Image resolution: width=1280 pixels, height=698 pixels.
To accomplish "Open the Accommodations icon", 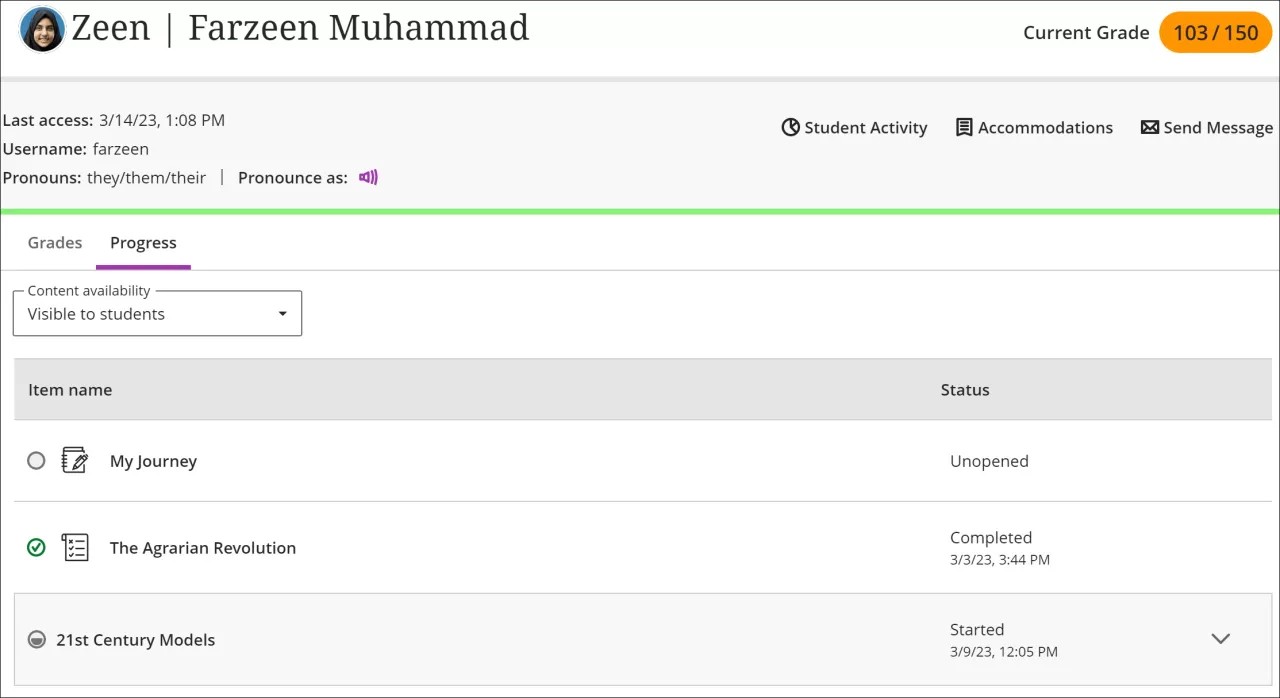I will point(964,127).
